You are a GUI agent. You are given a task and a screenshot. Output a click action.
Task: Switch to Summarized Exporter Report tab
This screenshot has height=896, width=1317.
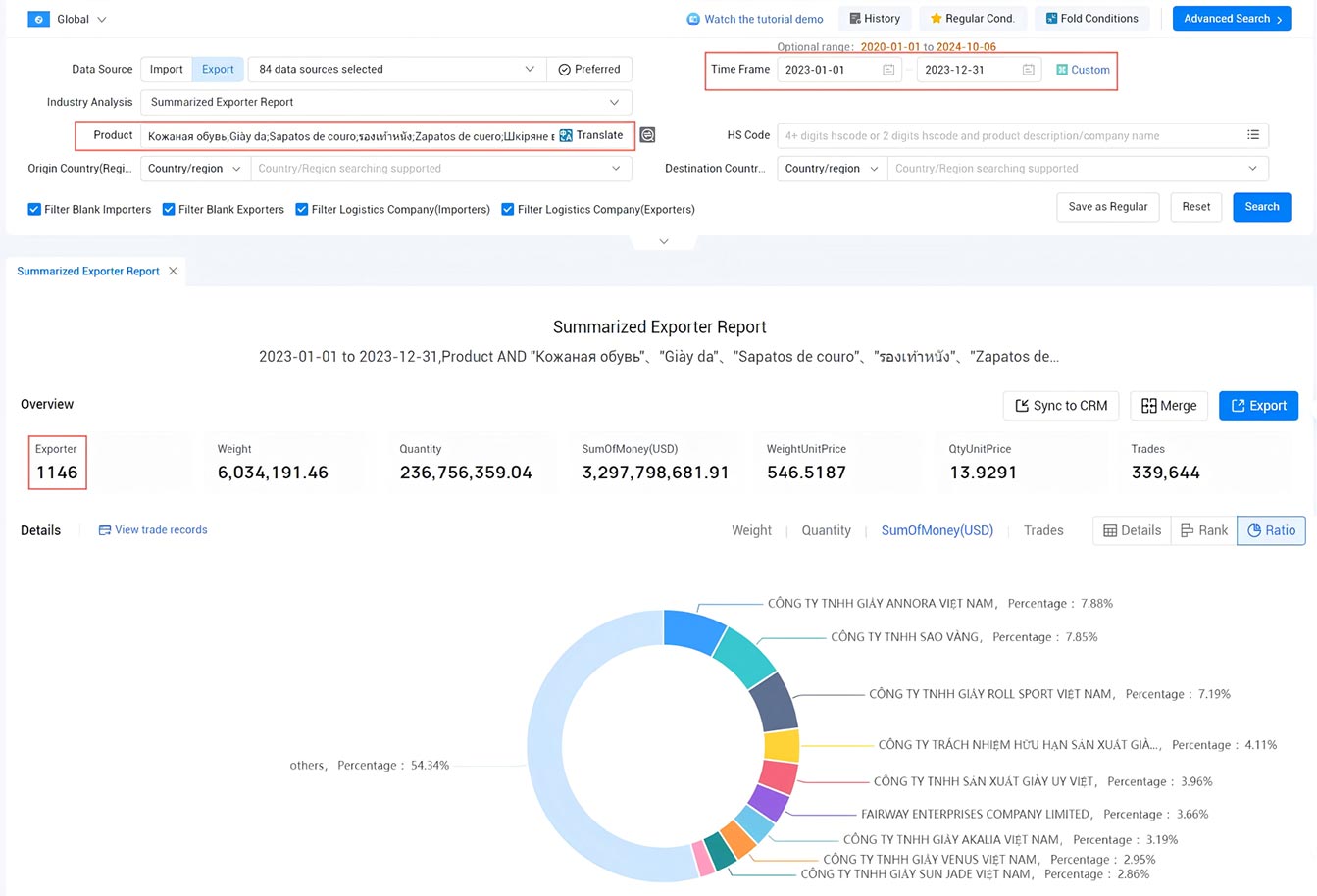coord(88,271)
